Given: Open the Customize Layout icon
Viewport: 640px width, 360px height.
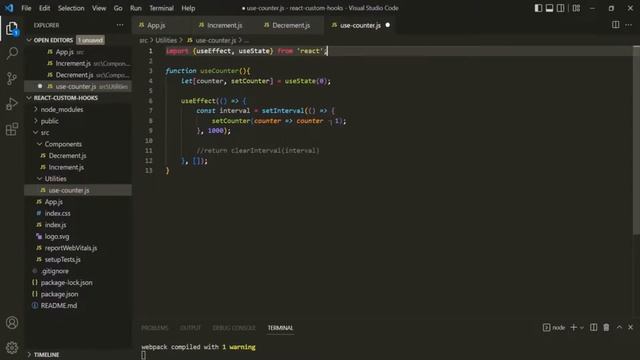Looking at the screenshot, I should pyautogui.click(x=576, y=8).
